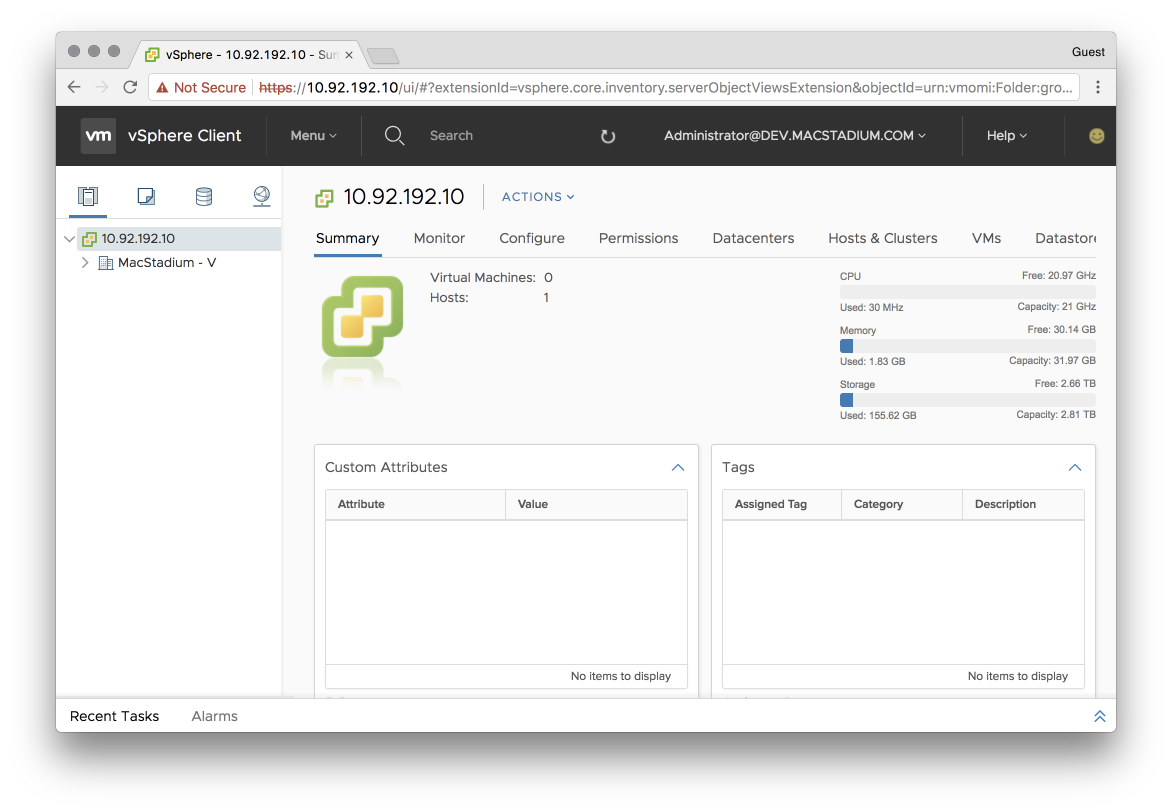Click the vSphere refresh icon in header

[x=608, y=136]
